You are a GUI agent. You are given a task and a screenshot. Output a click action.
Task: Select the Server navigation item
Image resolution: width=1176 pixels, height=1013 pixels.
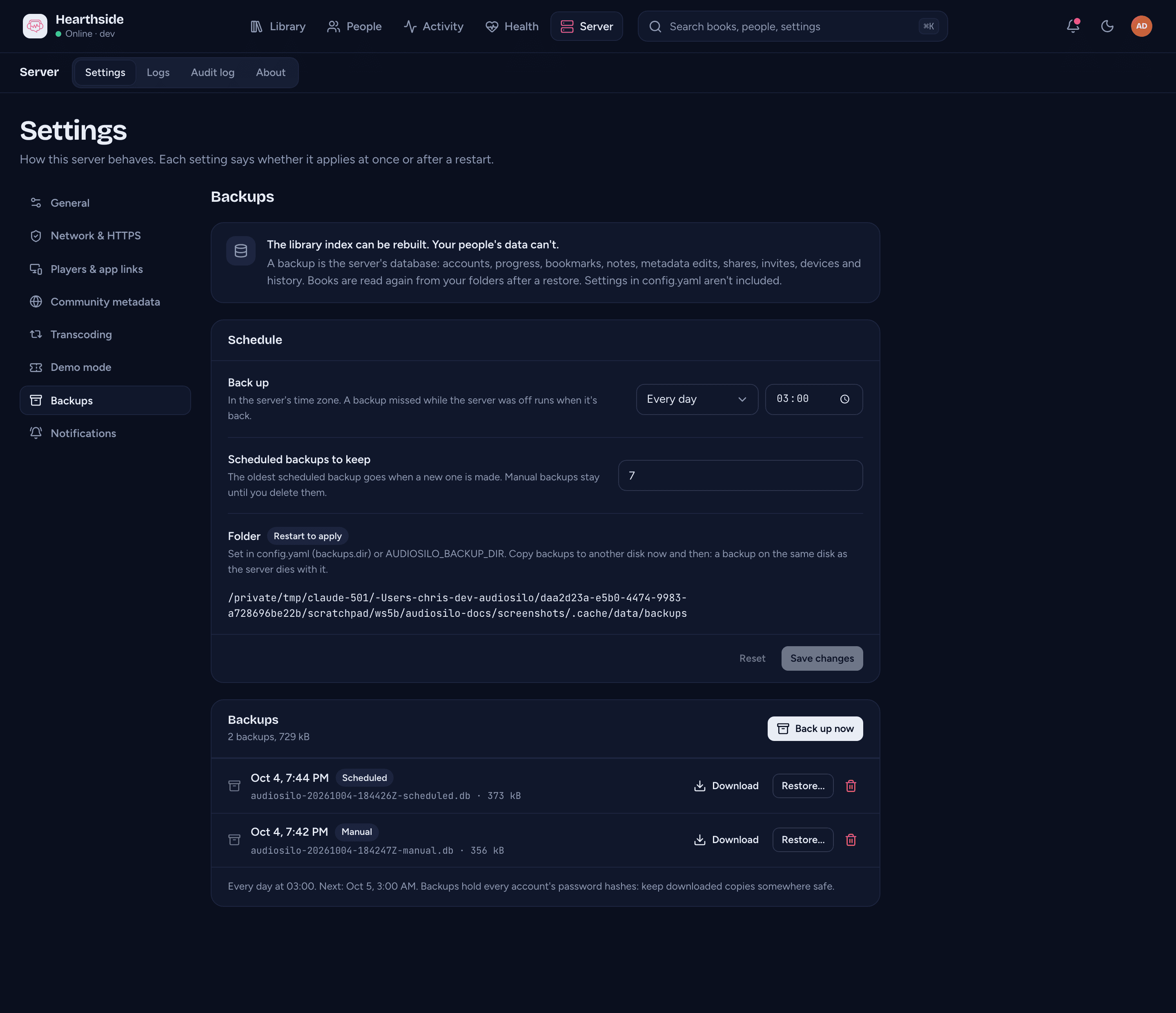click(587, 26)
